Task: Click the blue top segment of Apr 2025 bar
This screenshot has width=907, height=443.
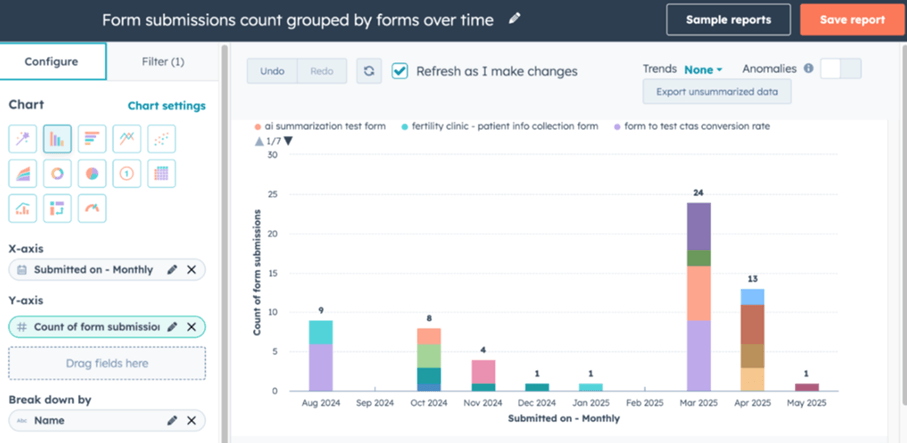Action: [x=753, y=297]
